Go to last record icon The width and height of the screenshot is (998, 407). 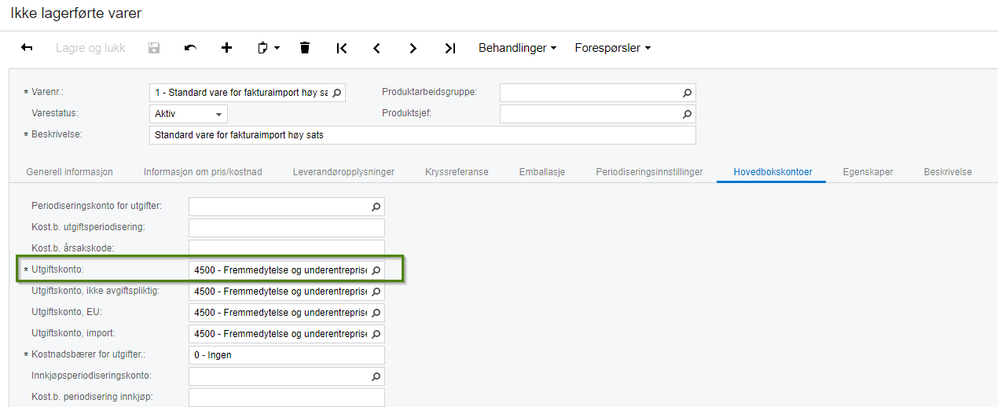[450, 48]
